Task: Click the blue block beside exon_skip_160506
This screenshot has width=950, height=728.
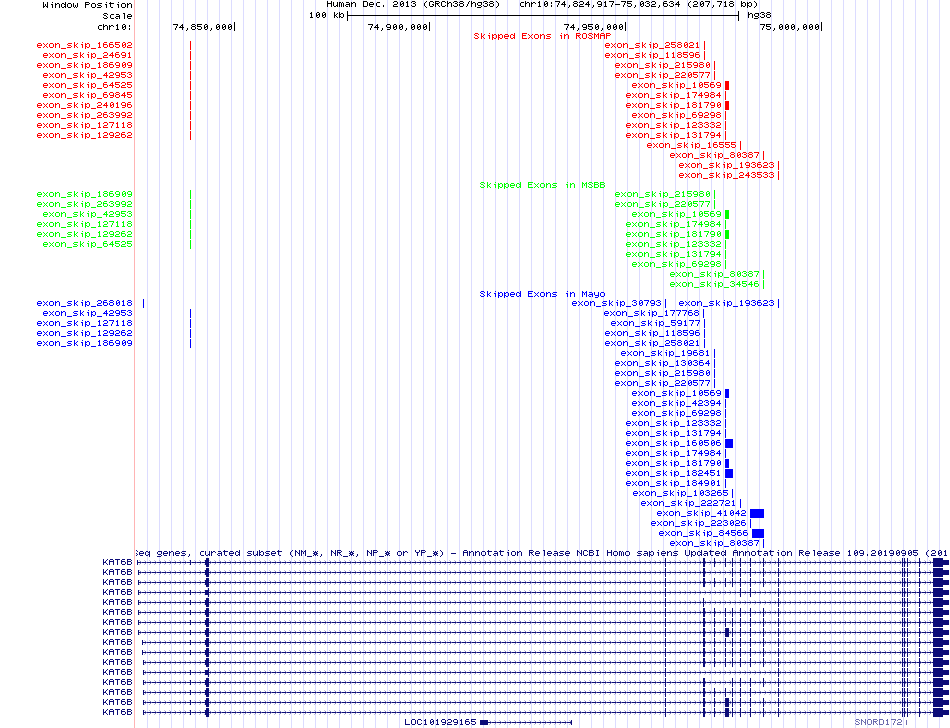Action: (729, 443)
